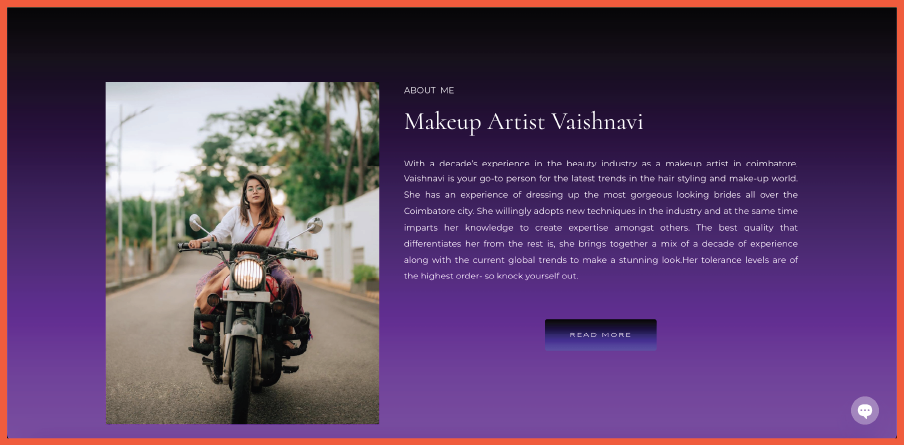
Task: Click the word "Vaishnavi" in the heading
Action: point(597,122)
